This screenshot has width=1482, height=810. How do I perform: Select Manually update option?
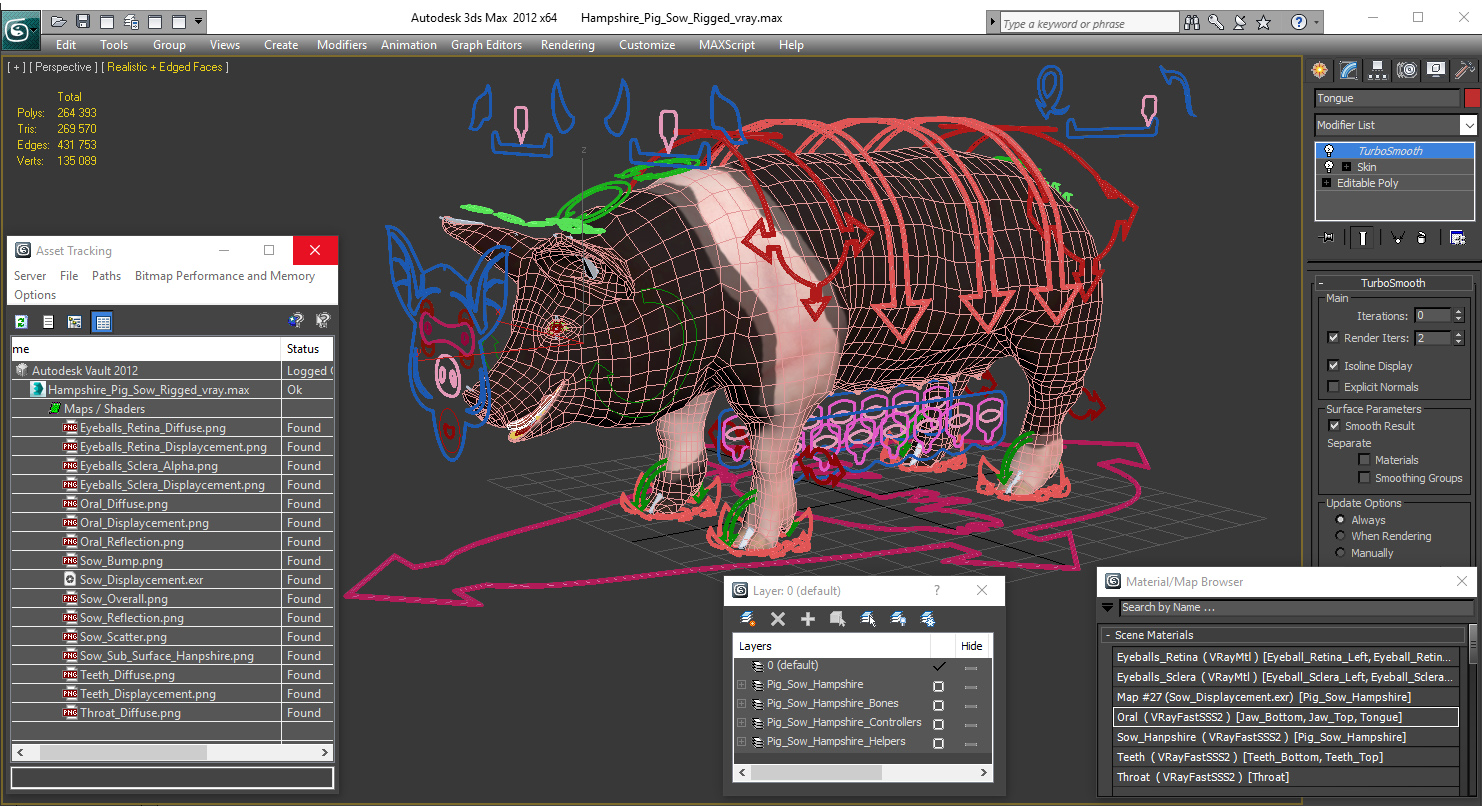click(1341, 552)
